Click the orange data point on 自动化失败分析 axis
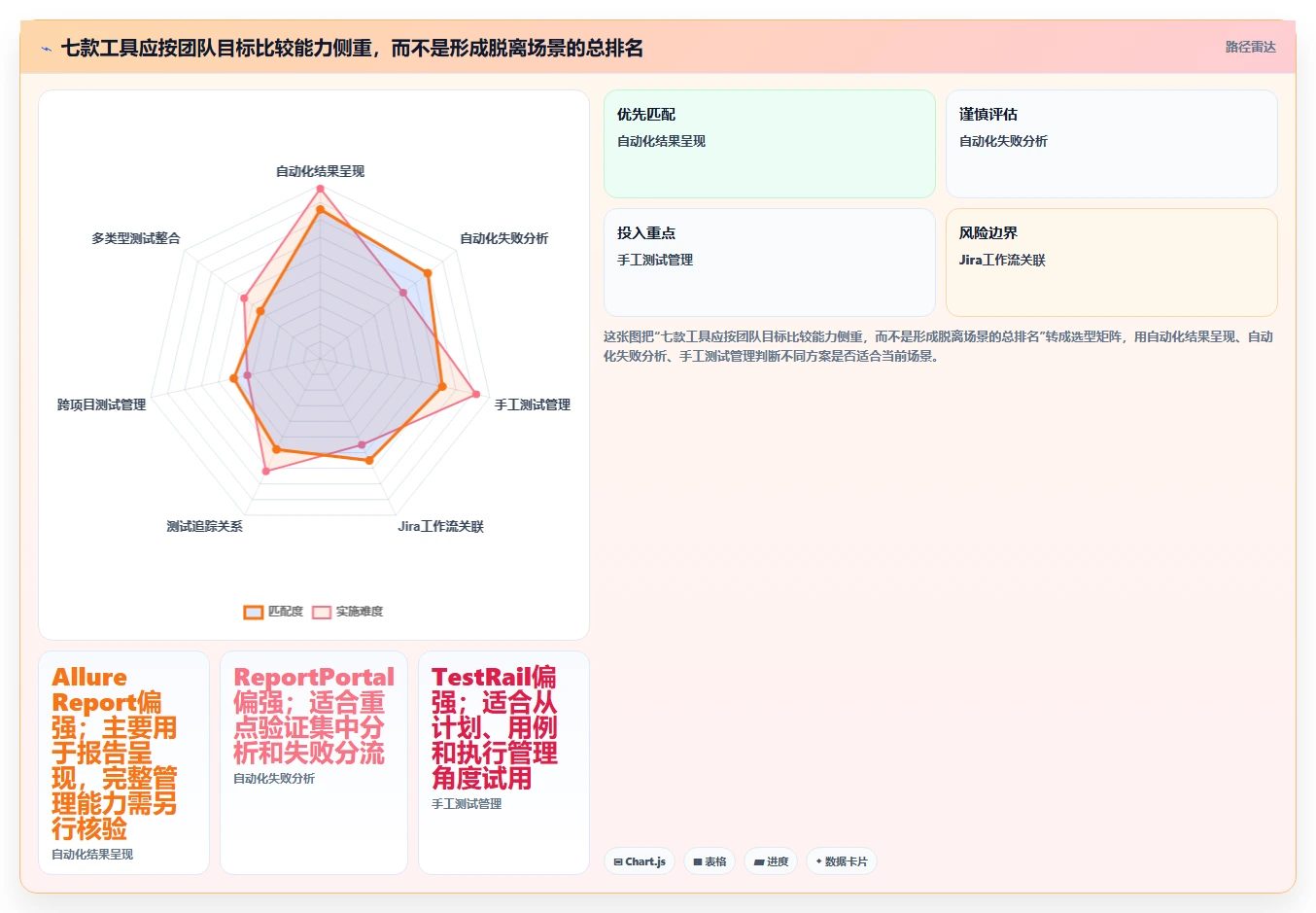The height and width of the screenshot is (913, 1316). pyautogui.click(x=427, y=273)
